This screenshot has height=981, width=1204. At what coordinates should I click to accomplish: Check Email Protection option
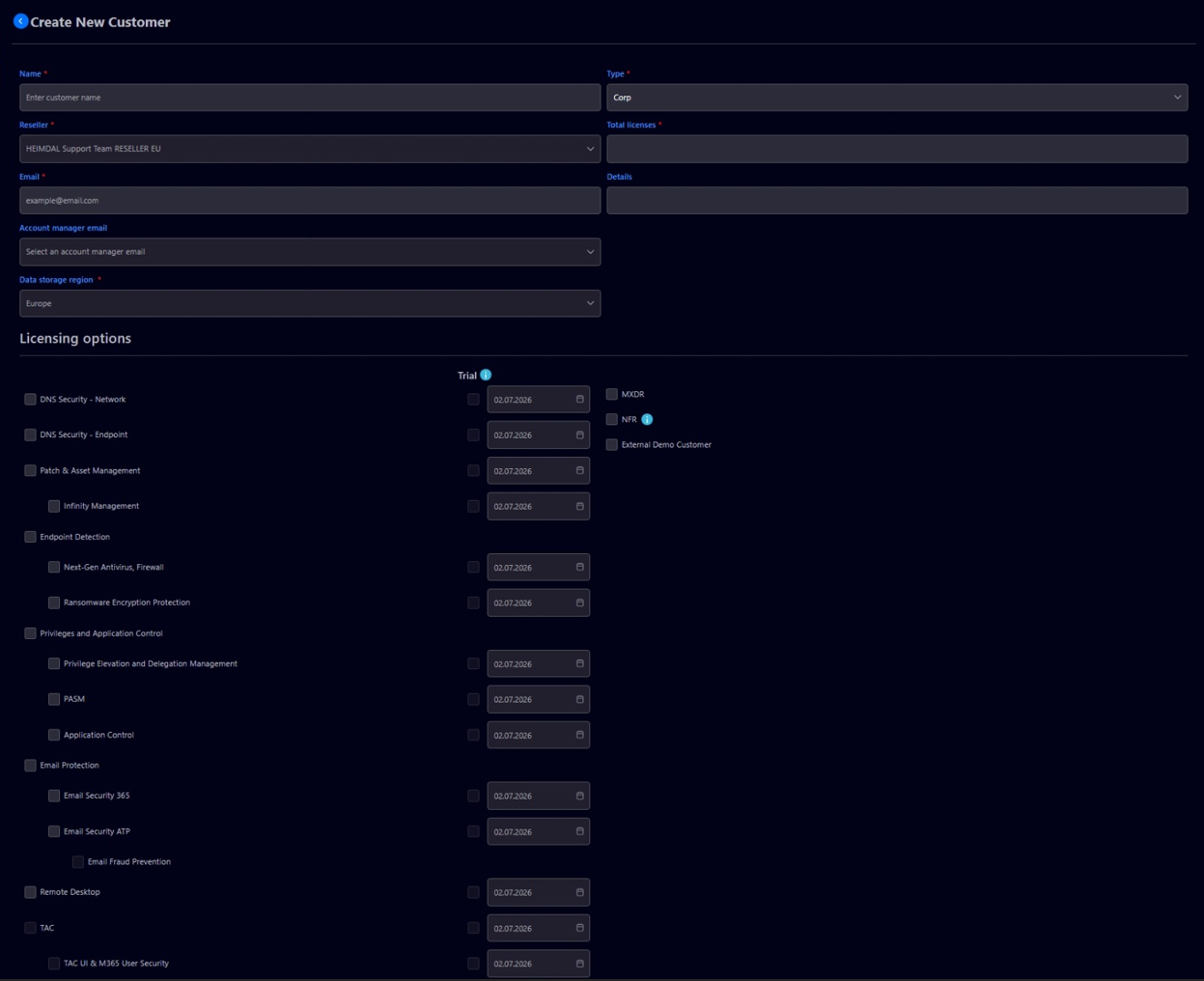tap(30, 765)
